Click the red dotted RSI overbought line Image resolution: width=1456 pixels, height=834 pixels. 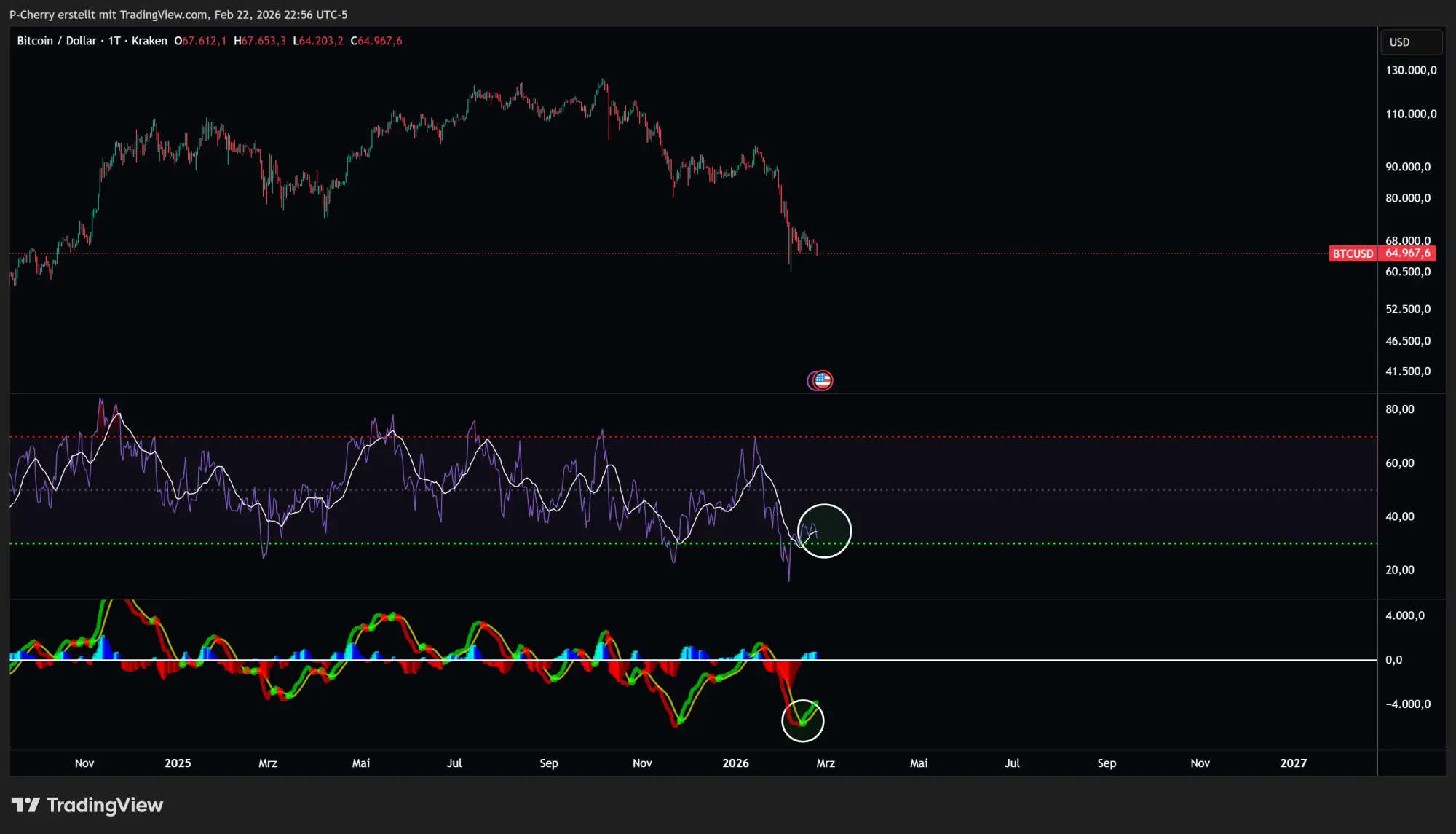coord(1019,437)
